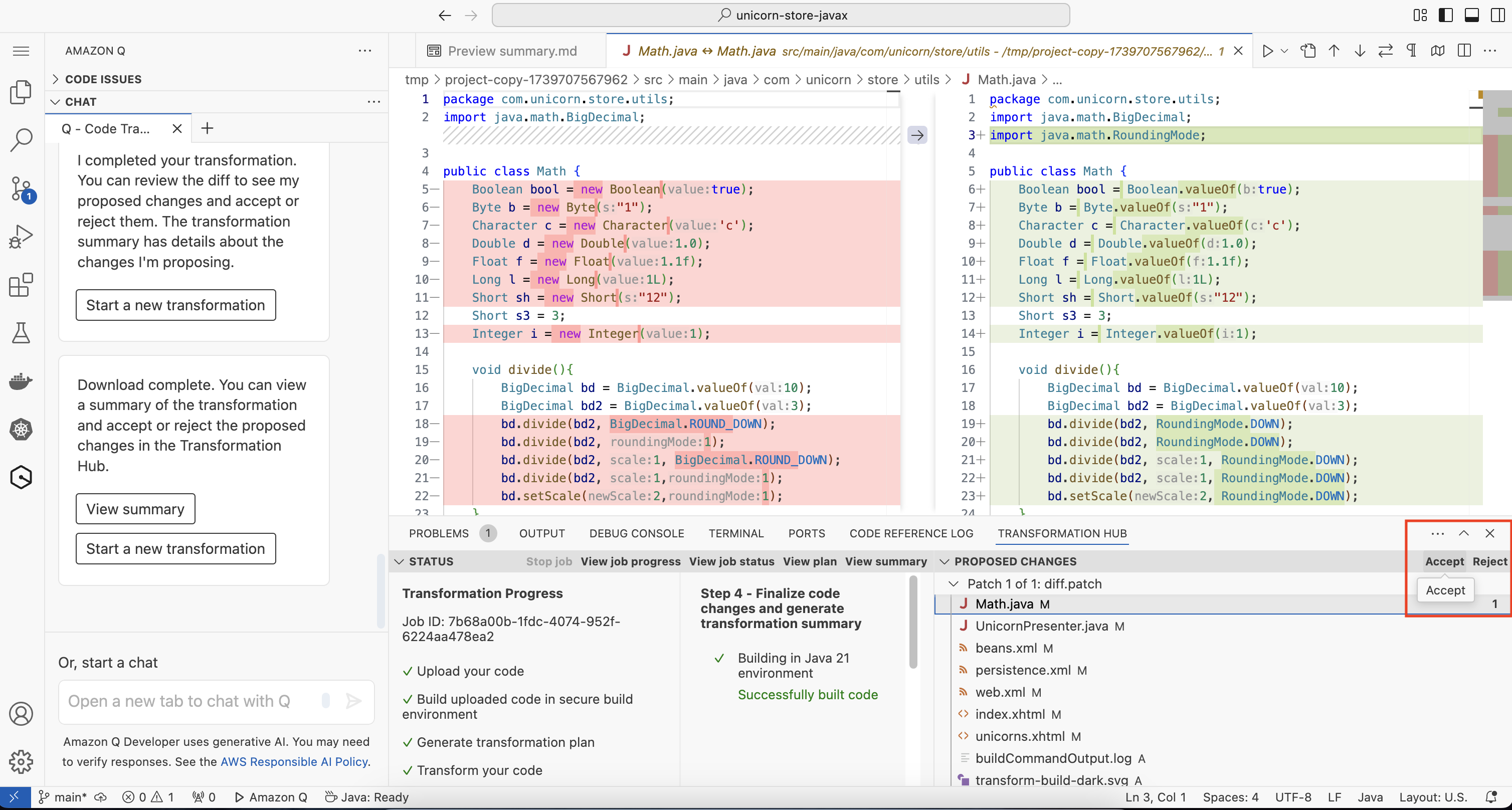Open the Source Control sidebar icon
The width and height of the screenshot is (1512, 810).
[x=21, y=188]
